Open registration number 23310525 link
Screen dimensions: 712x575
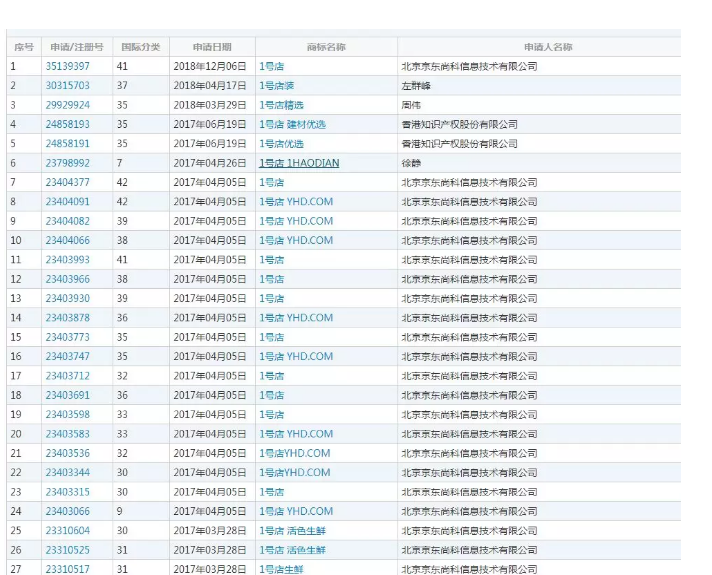(67, 550)
